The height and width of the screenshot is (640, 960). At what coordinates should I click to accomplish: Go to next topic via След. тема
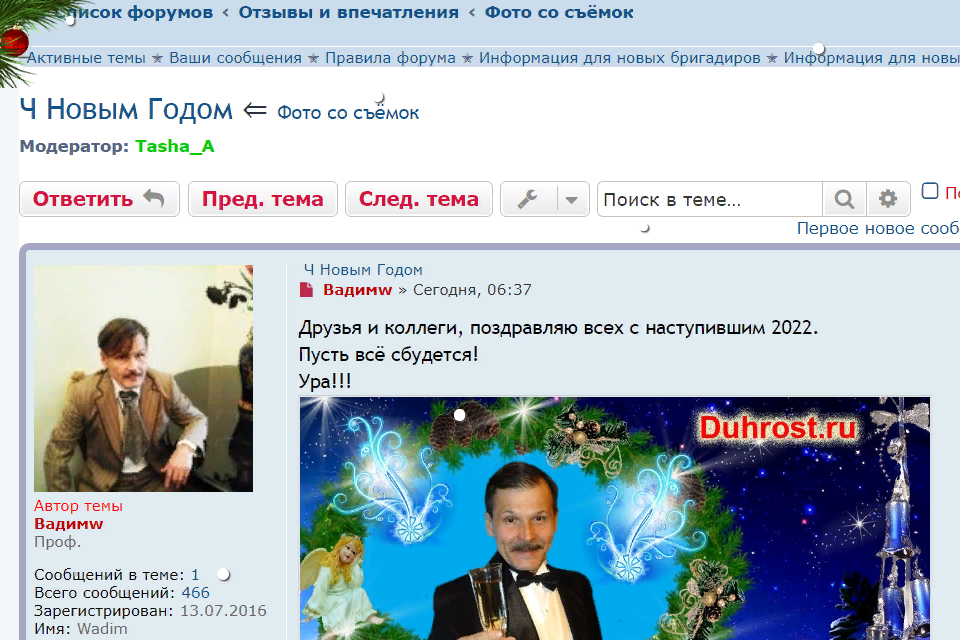(419, 199)
